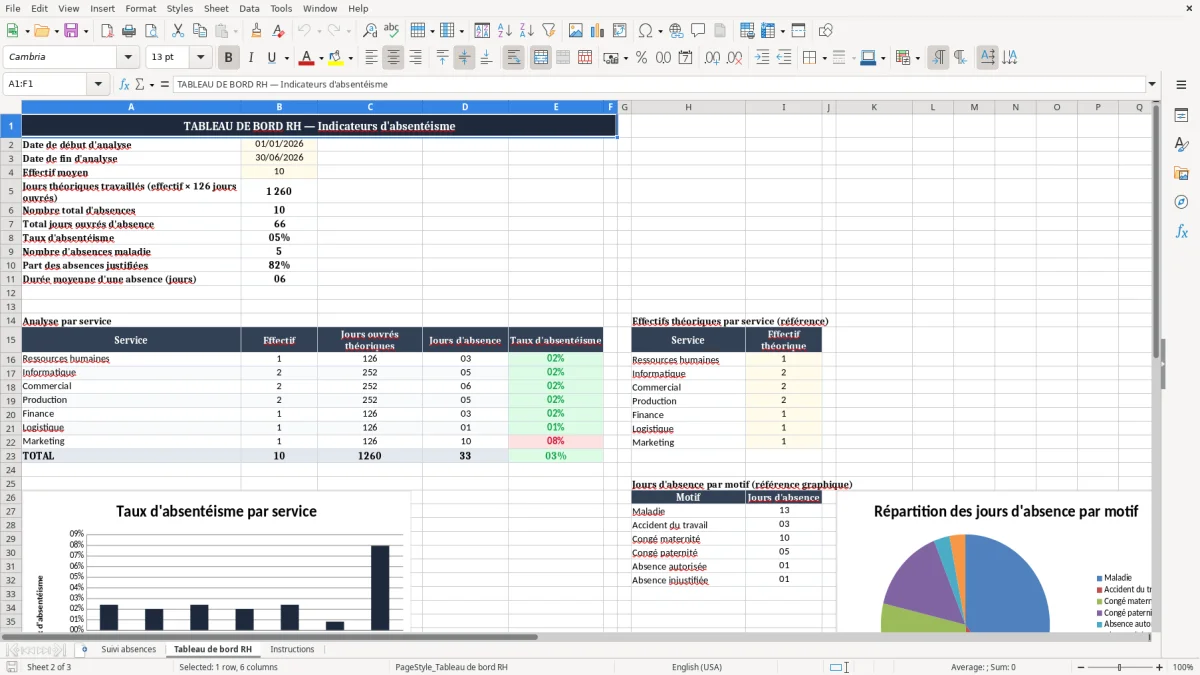Export directly as PDF
The height and width of the screenshot is (675, 1200).
pos(106,31)
